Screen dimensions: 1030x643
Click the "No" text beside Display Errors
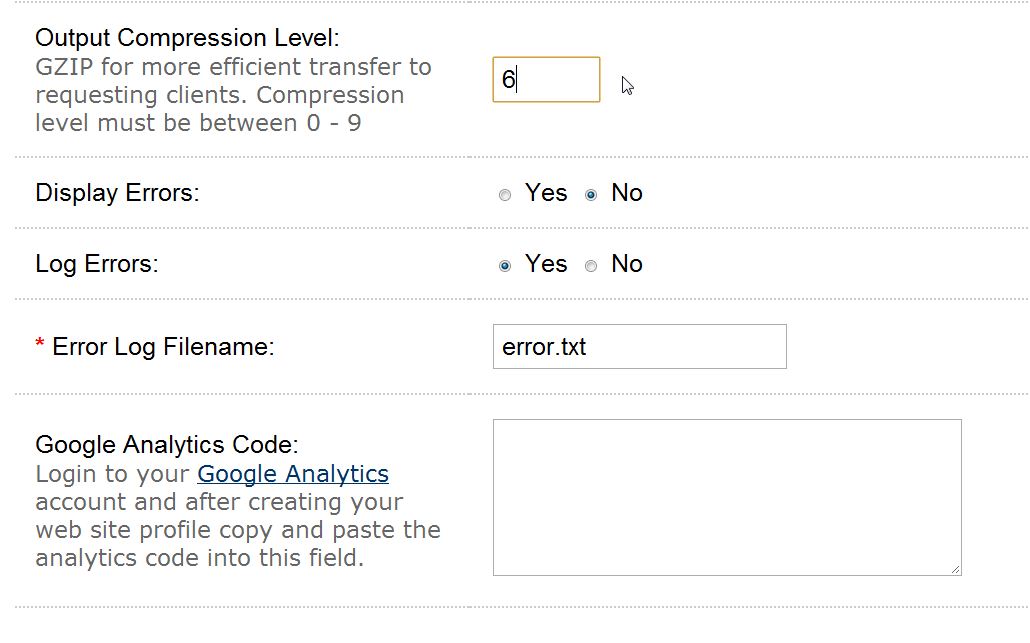point(627,193)
